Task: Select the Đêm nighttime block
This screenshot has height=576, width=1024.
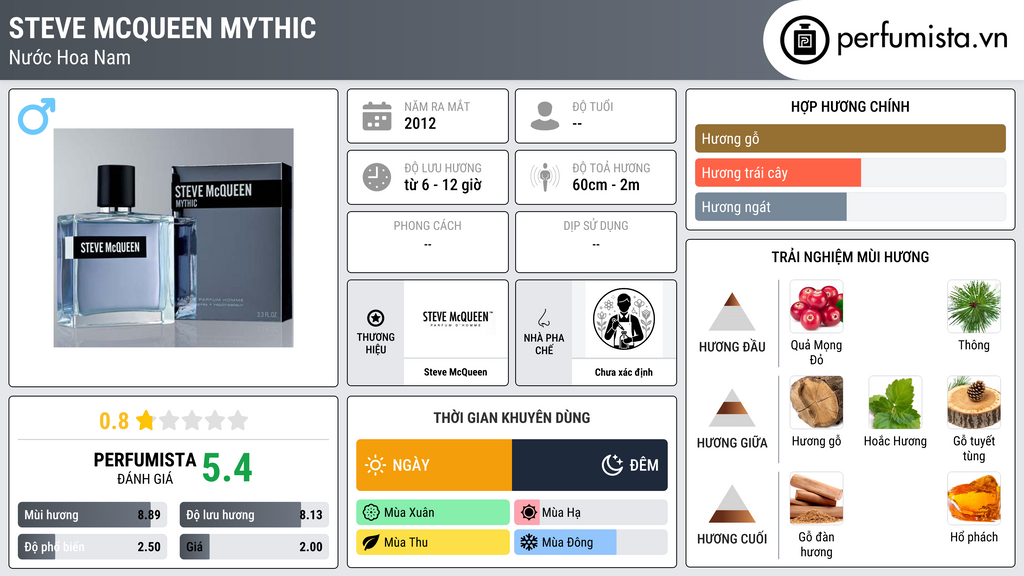Action: (x=590, y=465)
